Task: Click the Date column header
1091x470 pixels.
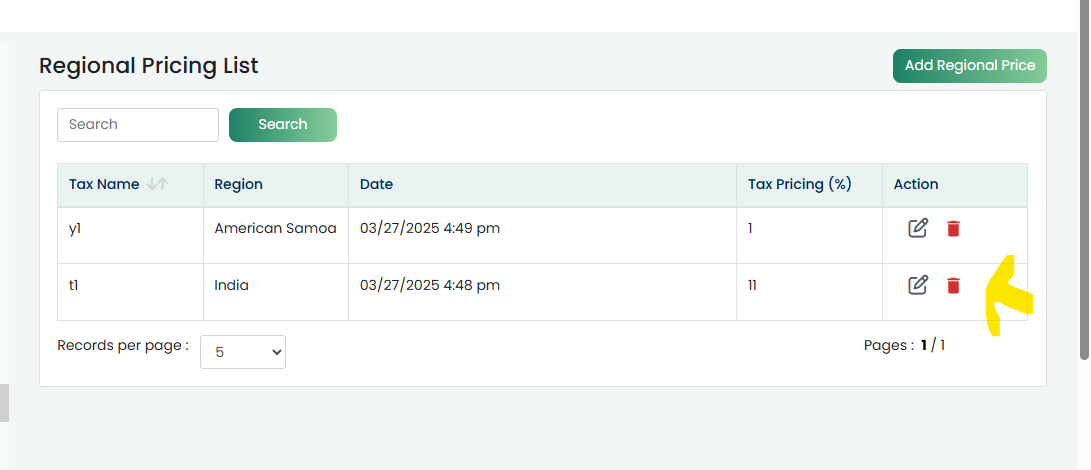Action: 376,185
